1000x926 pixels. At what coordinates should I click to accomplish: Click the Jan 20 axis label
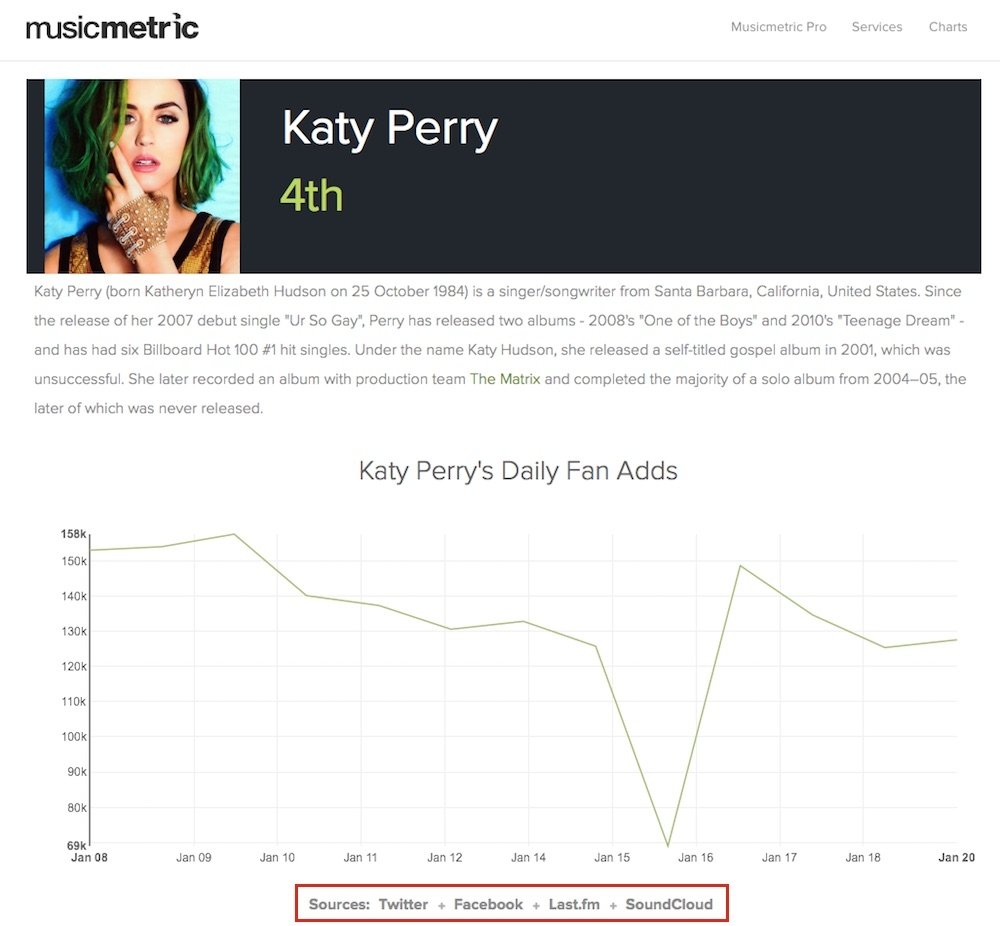click(956, 857)
